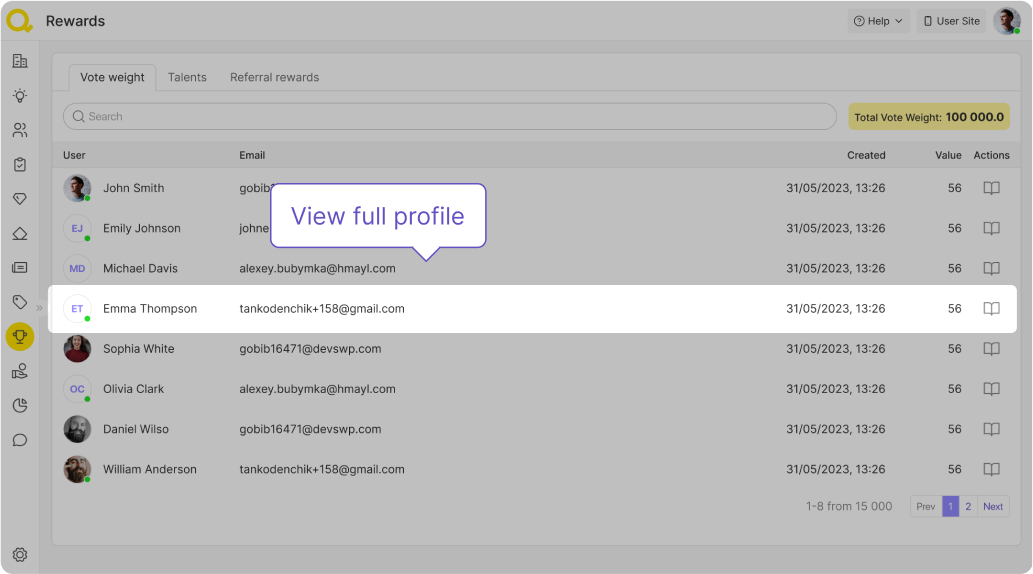Open settings gear at sidebar bottom
This screenshot has width=1033, height=574.
pos(20,554)
